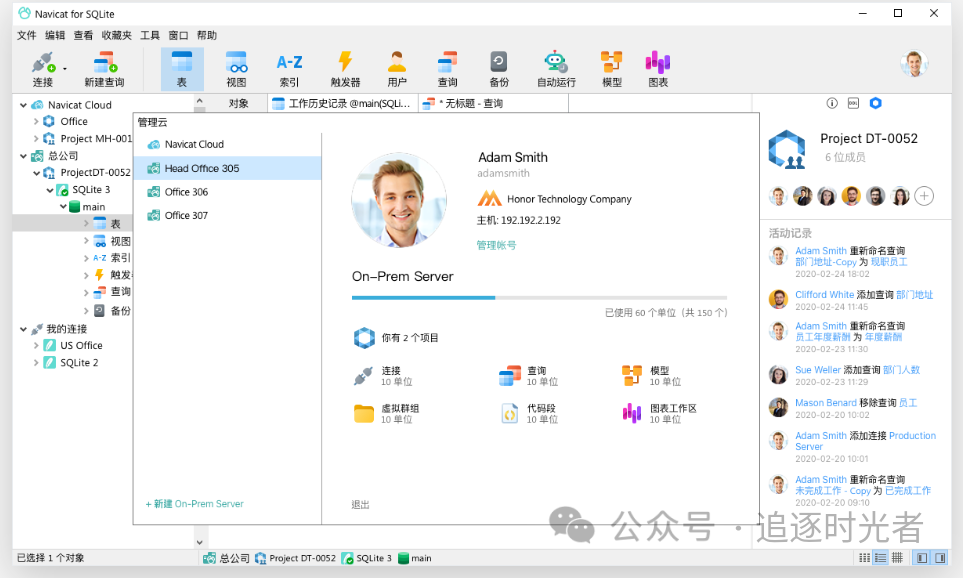Click the Production Server link in activity log
This screenshot has height=578, width=963.
click(865, 441)
